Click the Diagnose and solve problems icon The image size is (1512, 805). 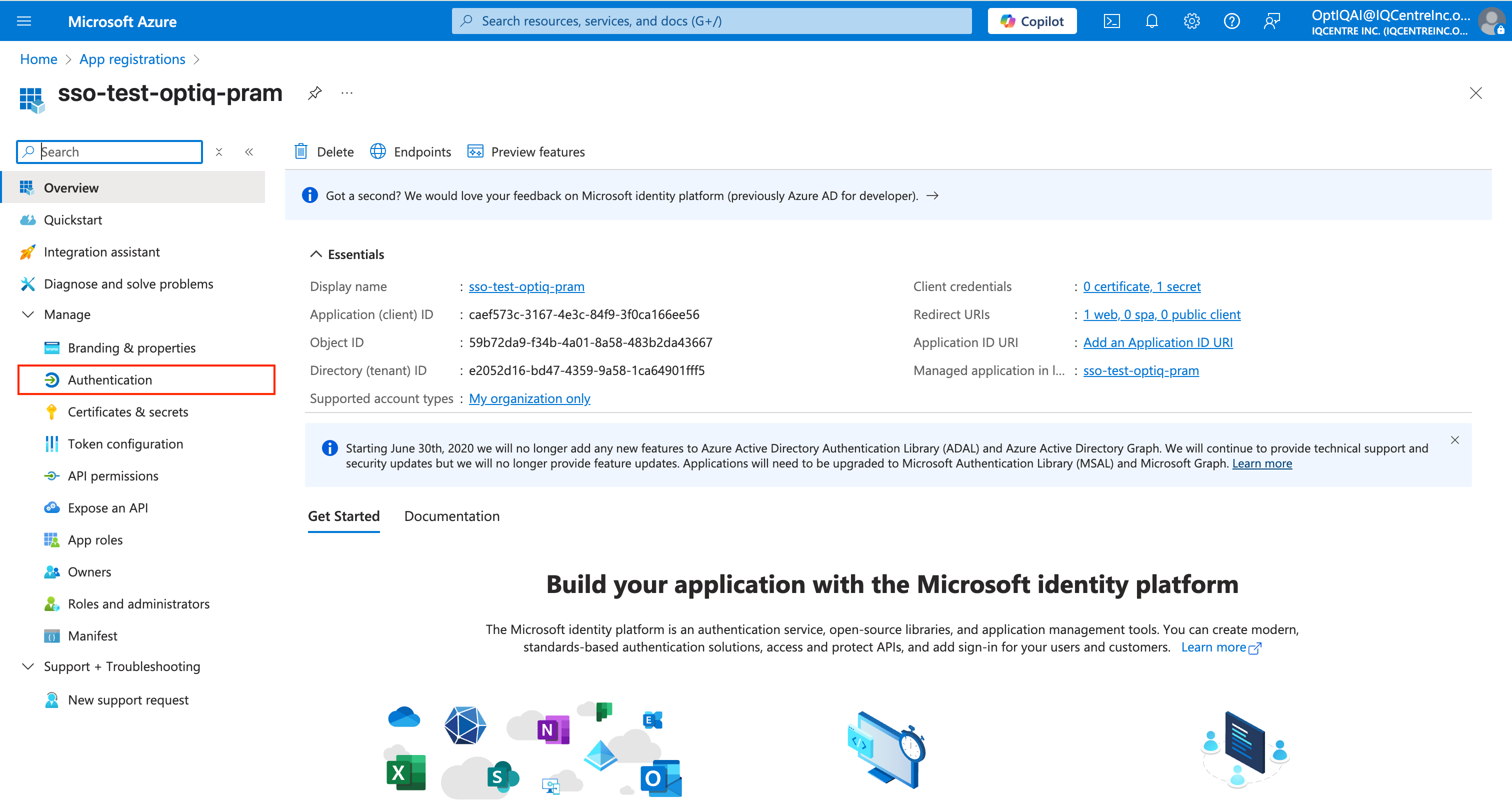[x=27, y=284]
